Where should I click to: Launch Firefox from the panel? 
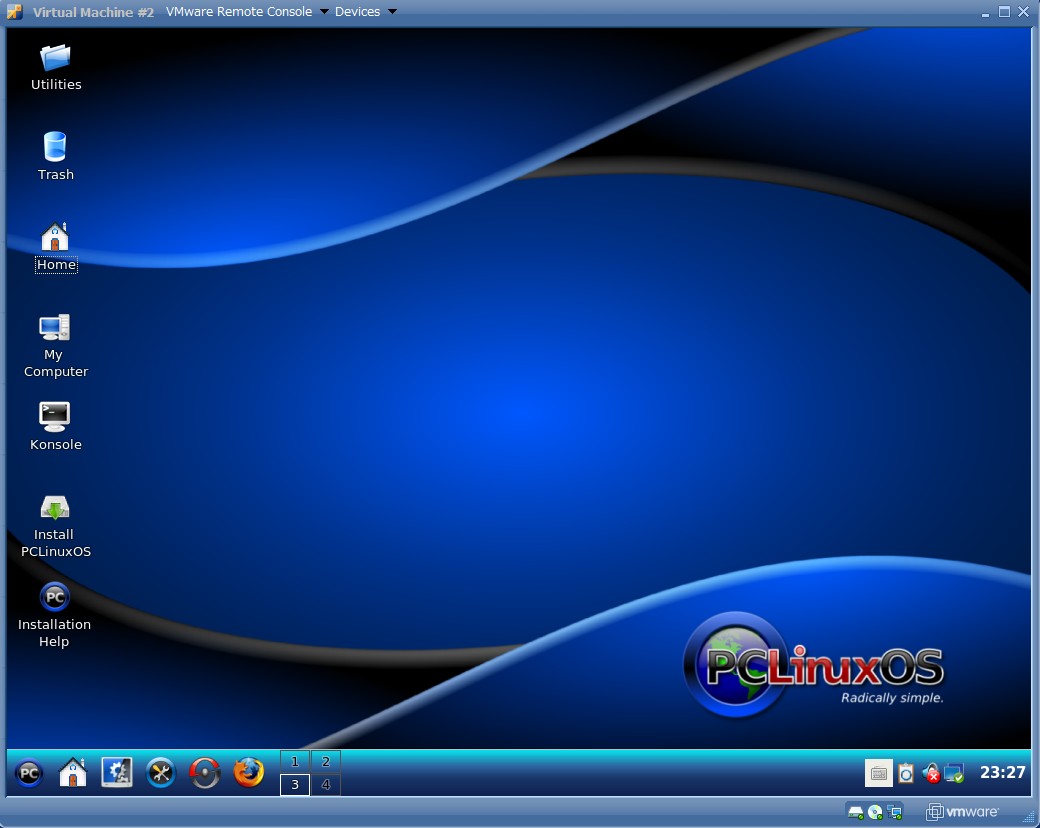(249, 773)
